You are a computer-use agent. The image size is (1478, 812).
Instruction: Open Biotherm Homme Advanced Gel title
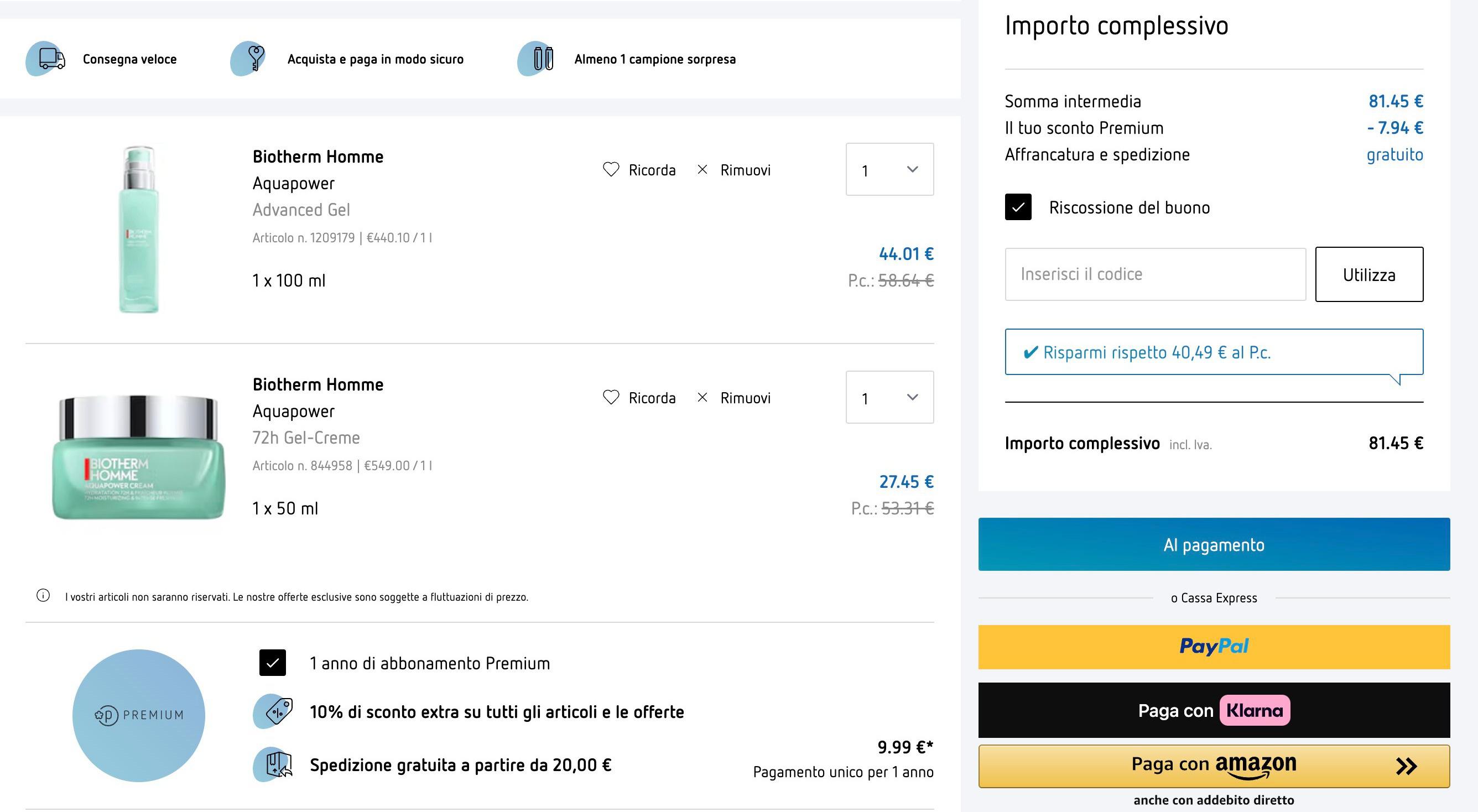(318, 157)
